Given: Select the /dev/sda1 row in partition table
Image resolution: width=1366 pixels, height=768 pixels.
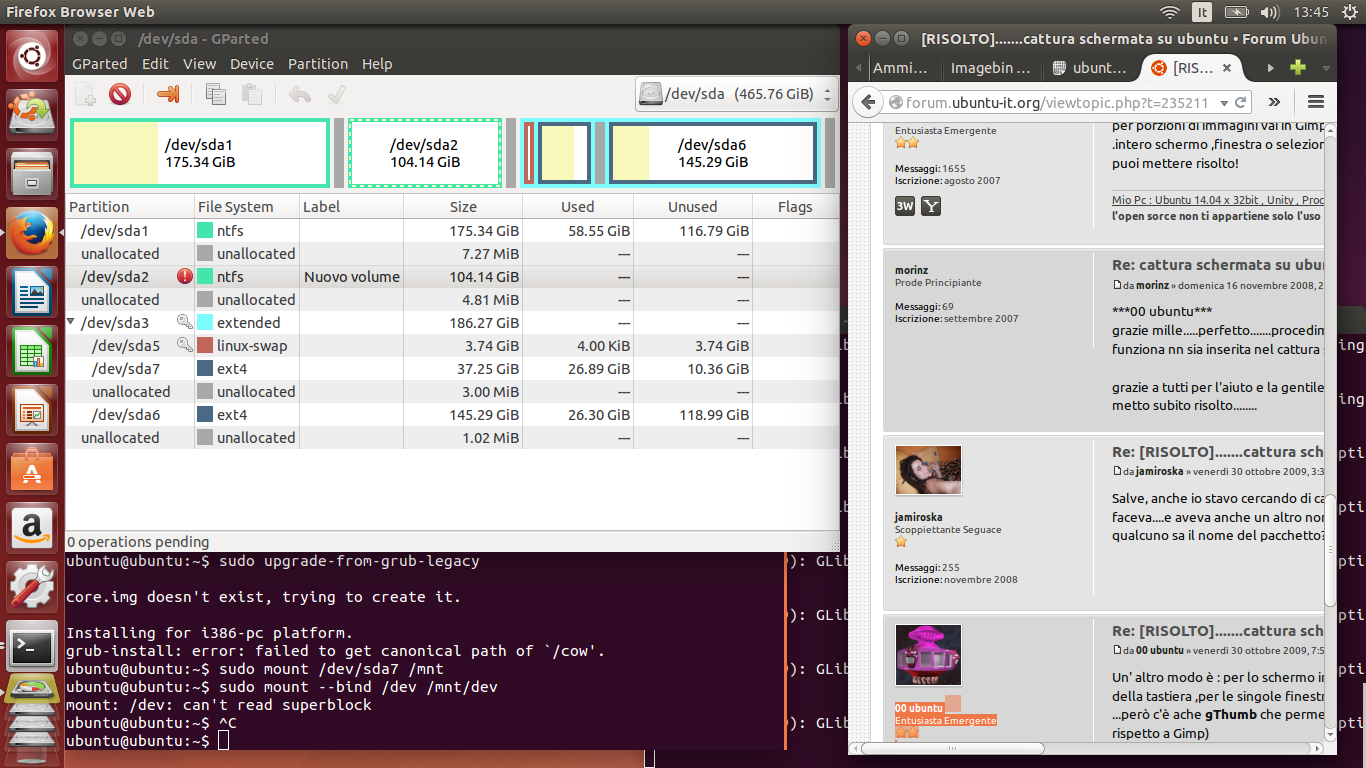Looking at the screenshot, I should (x=452, y=230).
